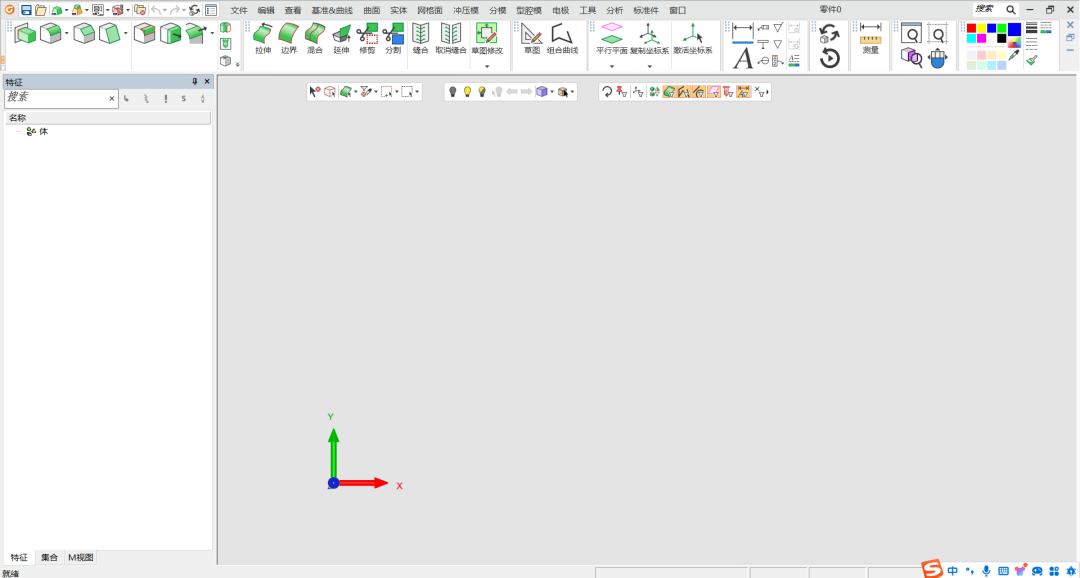The width and height of the screenshot is (1080, 578).
Task: Click the large A text annotation tool
Action: (742, 59)
